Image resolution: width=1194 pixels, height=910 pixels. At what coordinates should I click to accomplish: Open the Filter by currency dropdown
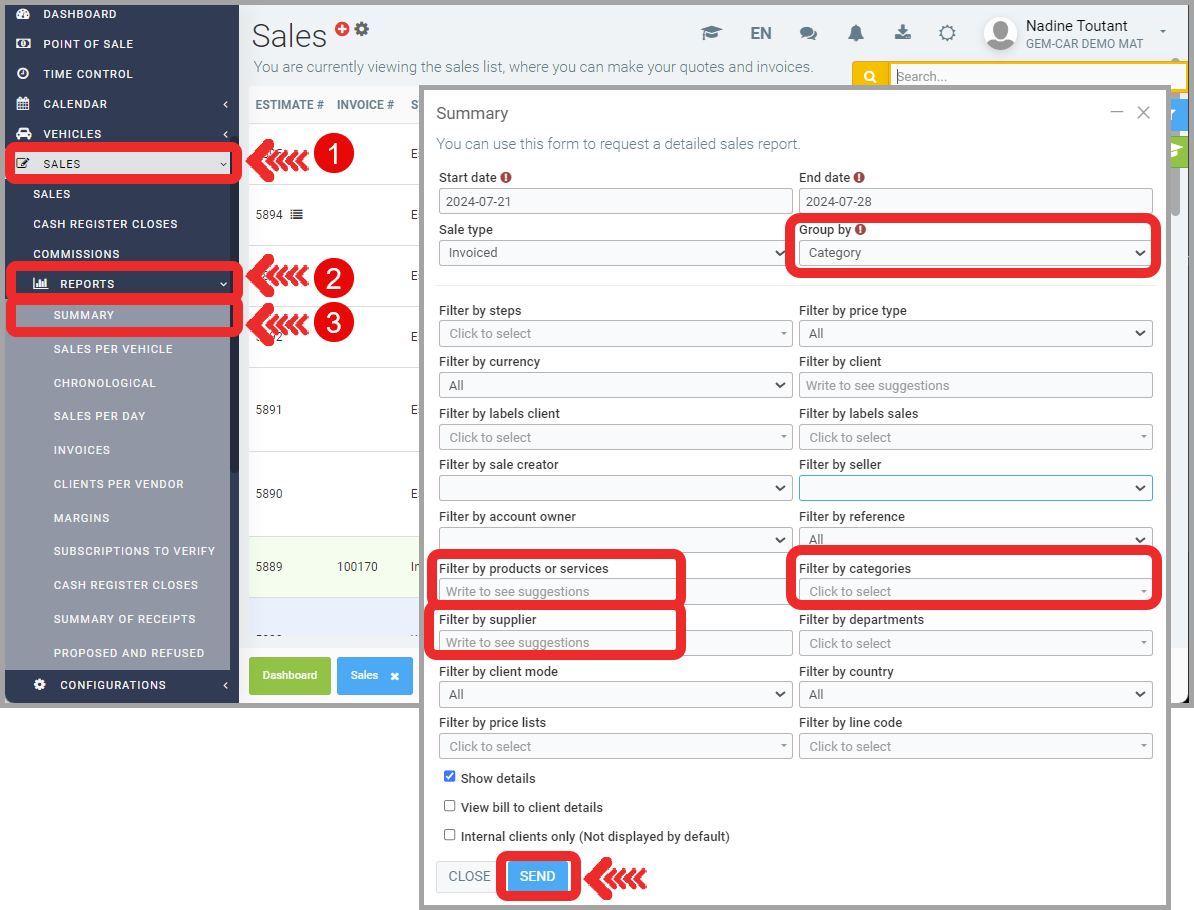click(615, 385)
